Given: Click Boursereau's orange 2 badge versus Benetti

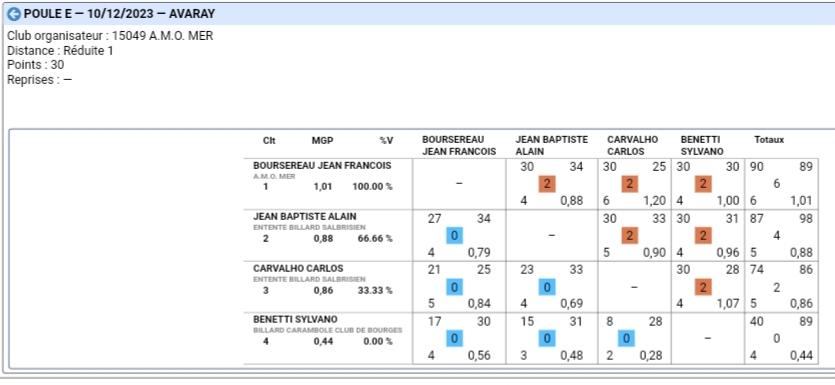Looking at the screenshot, I should click(703, 184).
